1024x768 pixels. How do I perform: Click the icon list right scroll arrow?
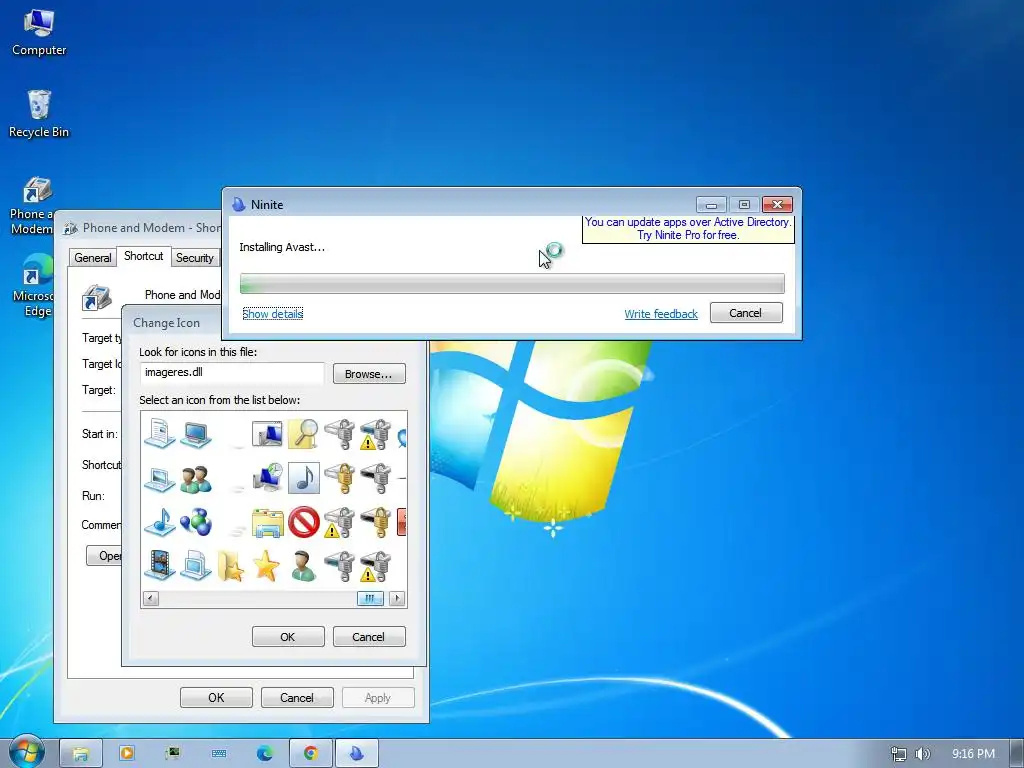(396, 598)
